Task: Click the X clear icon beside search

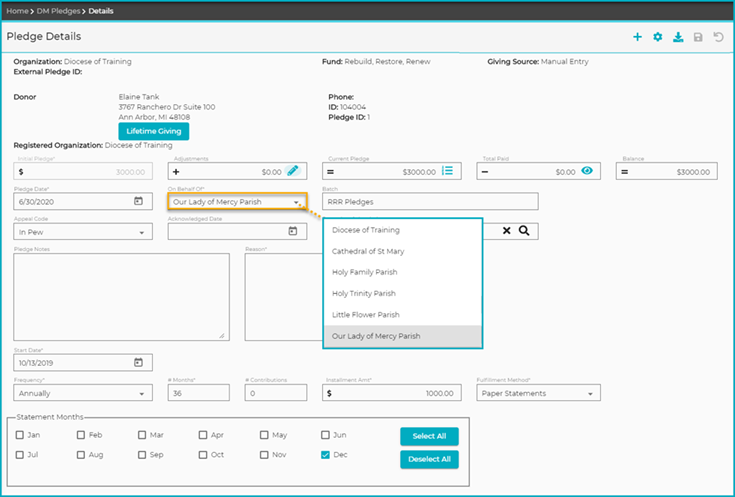Action: (x=506, y=231)
